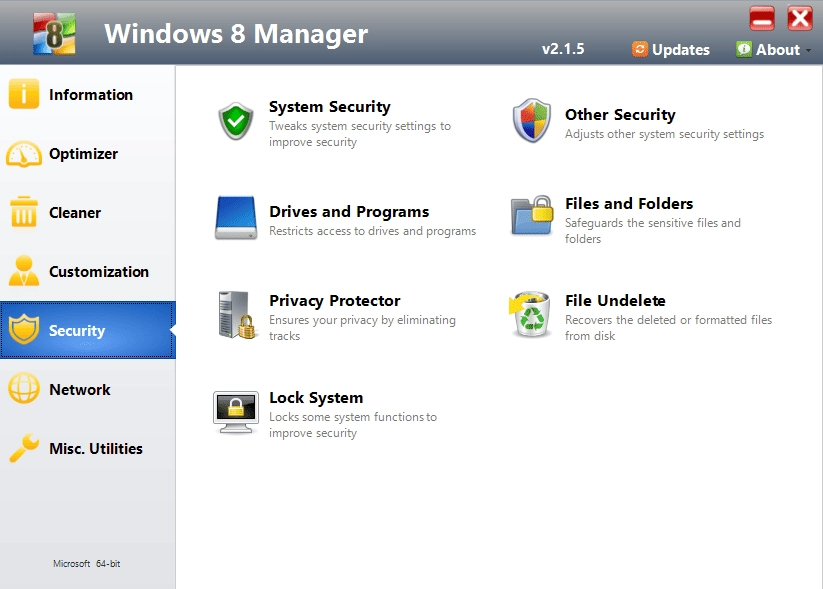Click 'Restricts access to drives and programs' text
This screenshot has height=589, width=823.
373,231
